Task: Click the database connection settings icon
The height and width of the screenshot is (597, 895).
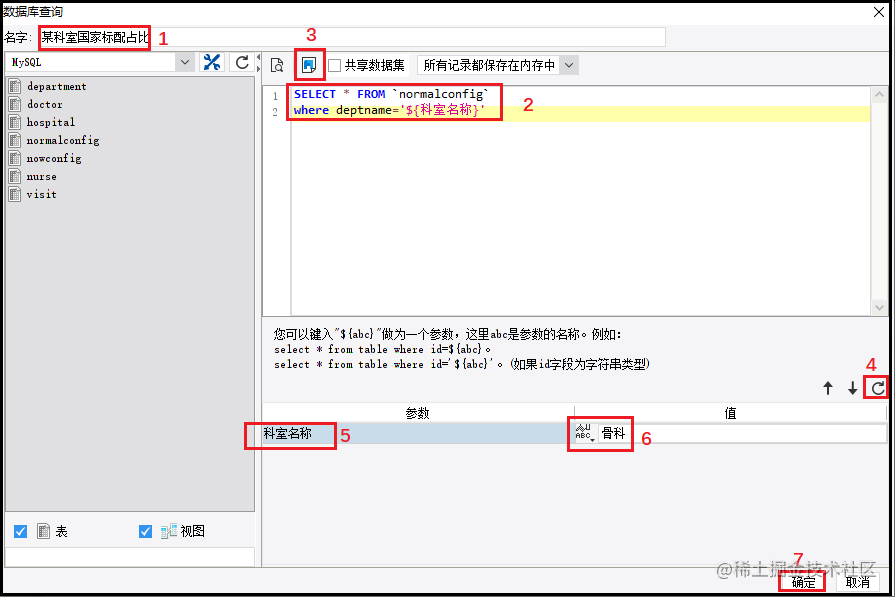Action: [x=212, y=62]
